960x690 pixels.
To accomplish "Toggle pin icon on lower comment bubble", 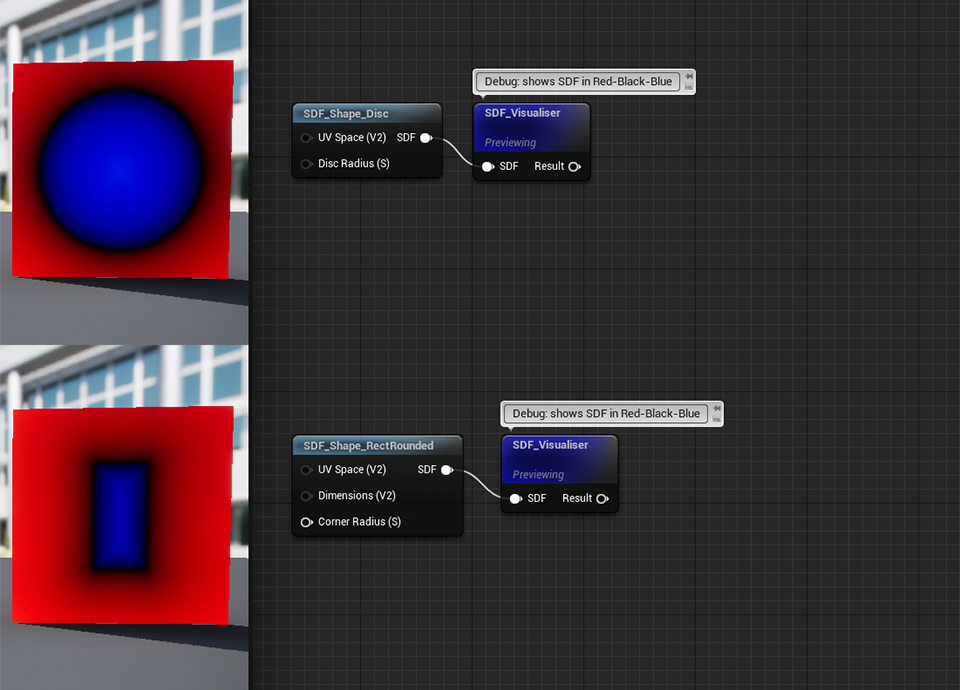I will click(x=717, y=408).
